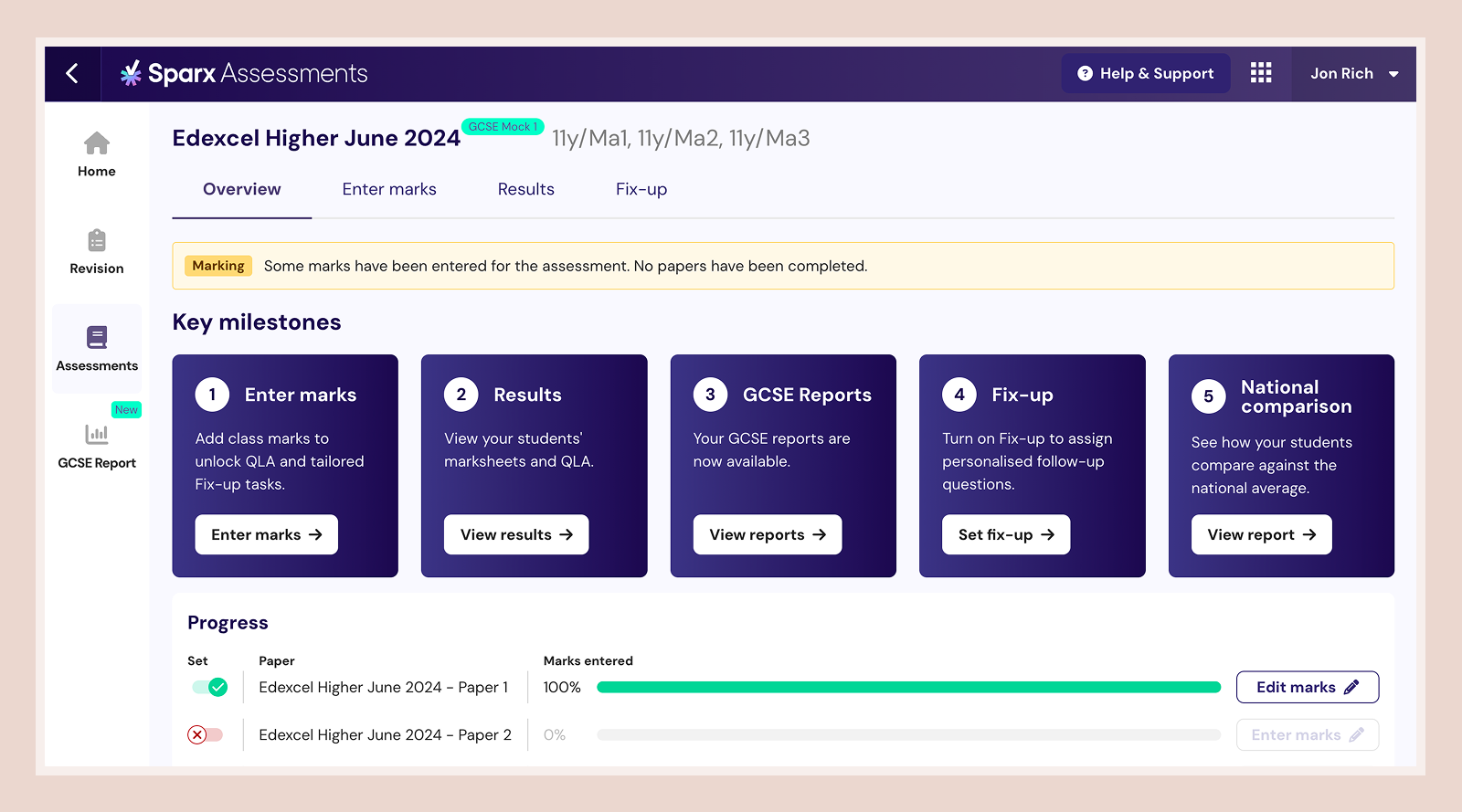The height and width of the screenshot is (812, 1462).
Task: Click the Sparx Assessments star logo
Action: click(x=131, y=73)
